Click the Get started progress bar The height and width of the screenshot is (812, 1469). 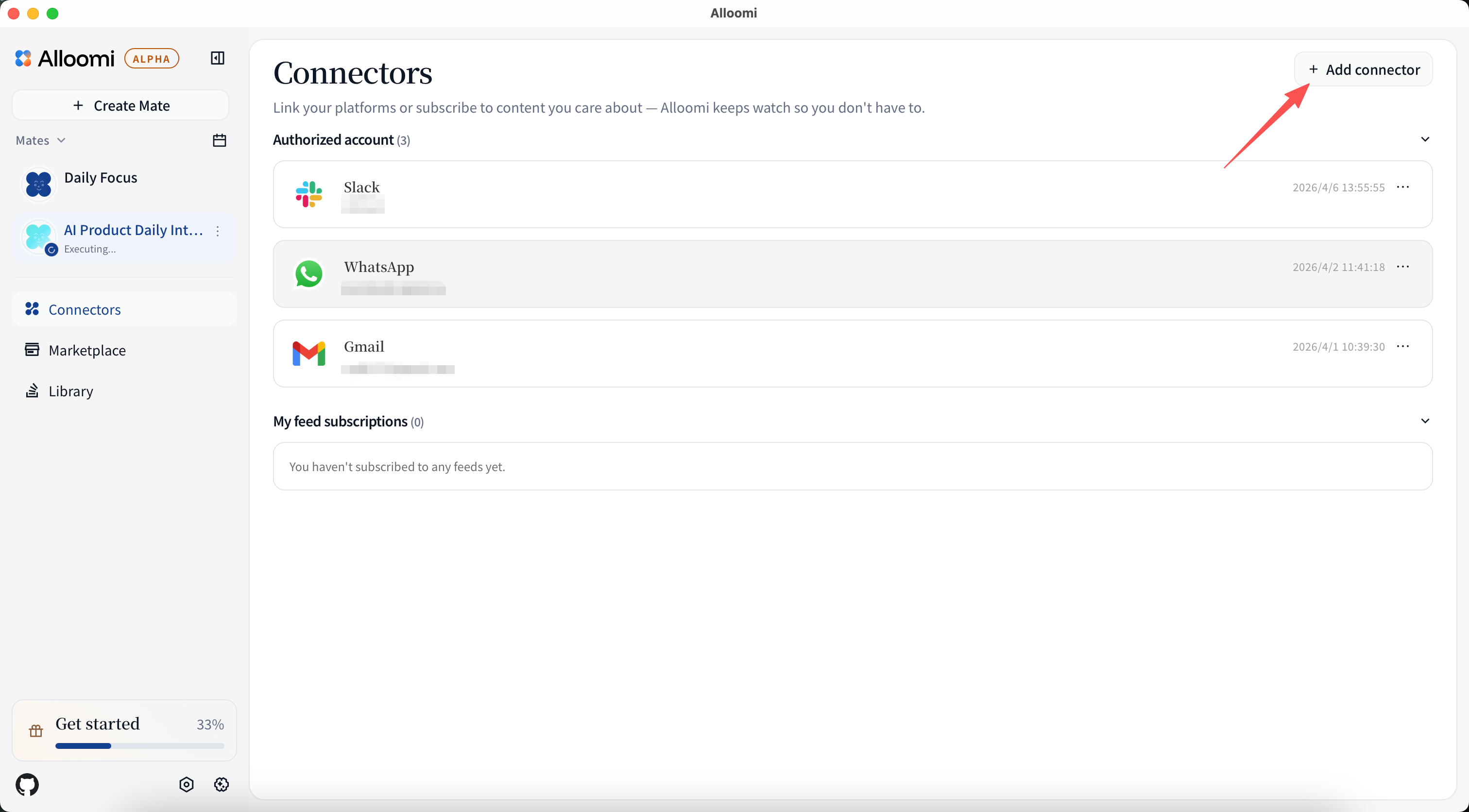click(x=140, y=745)
